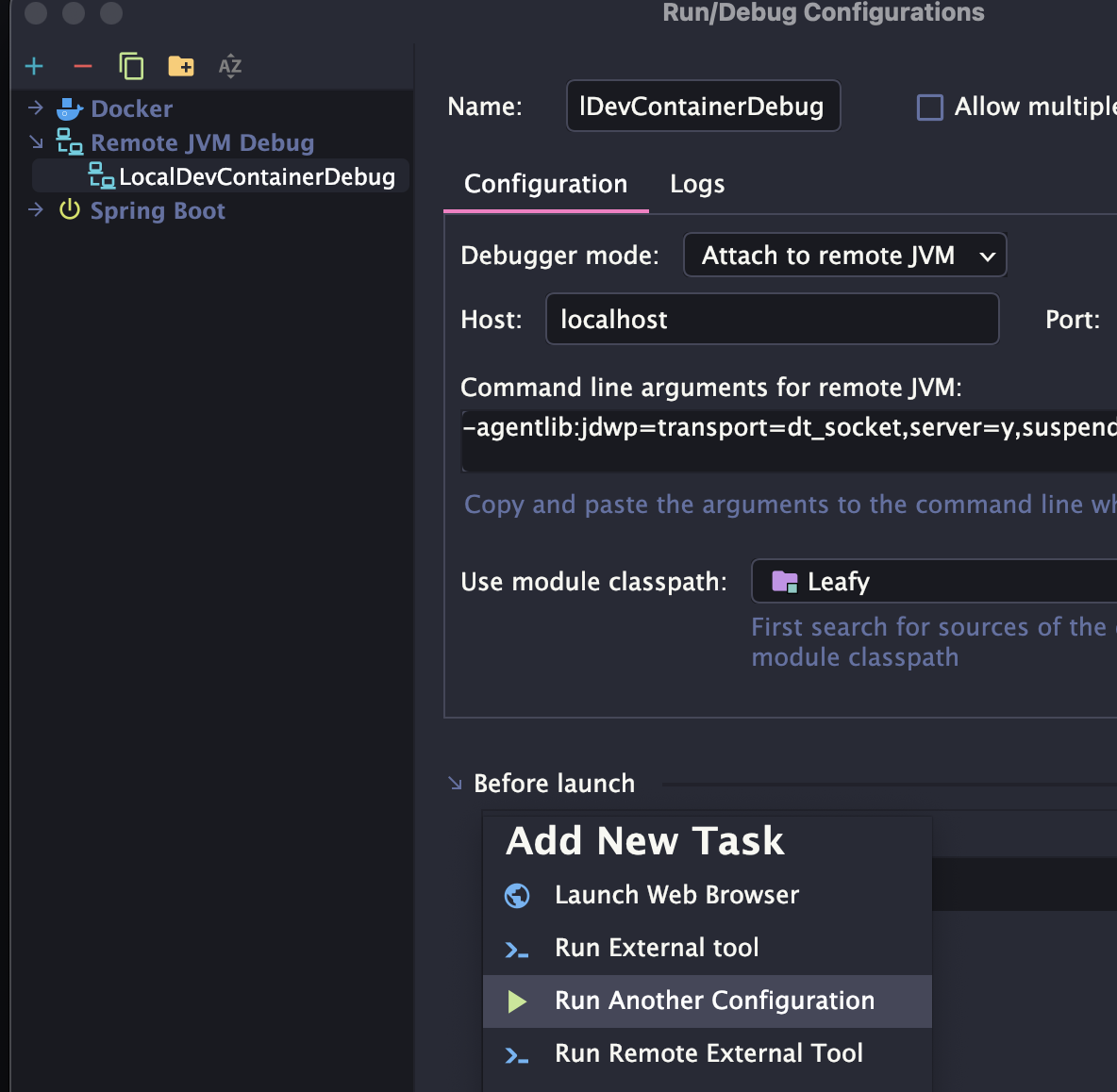The height and width of the screenshot is (1092, 1117).
Task: Select the Docker category label
Action: (x=132, y=108)
